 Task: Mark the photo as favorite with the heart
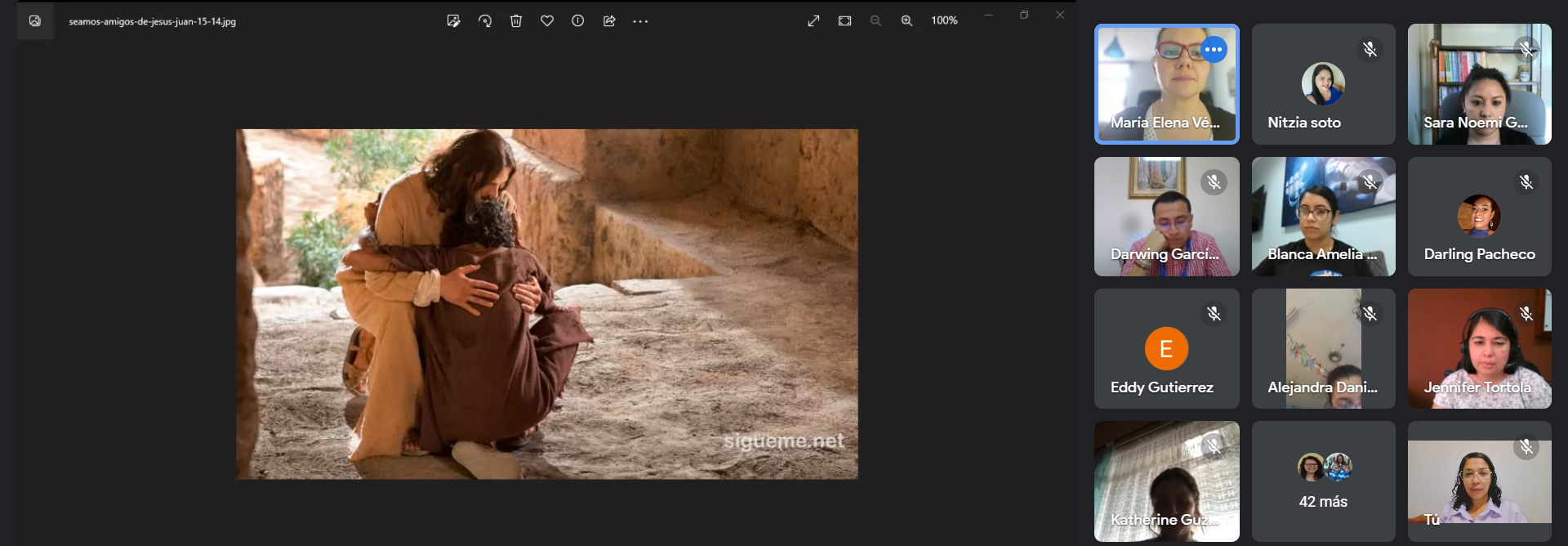pyautogui.click(x=547, y=21)
